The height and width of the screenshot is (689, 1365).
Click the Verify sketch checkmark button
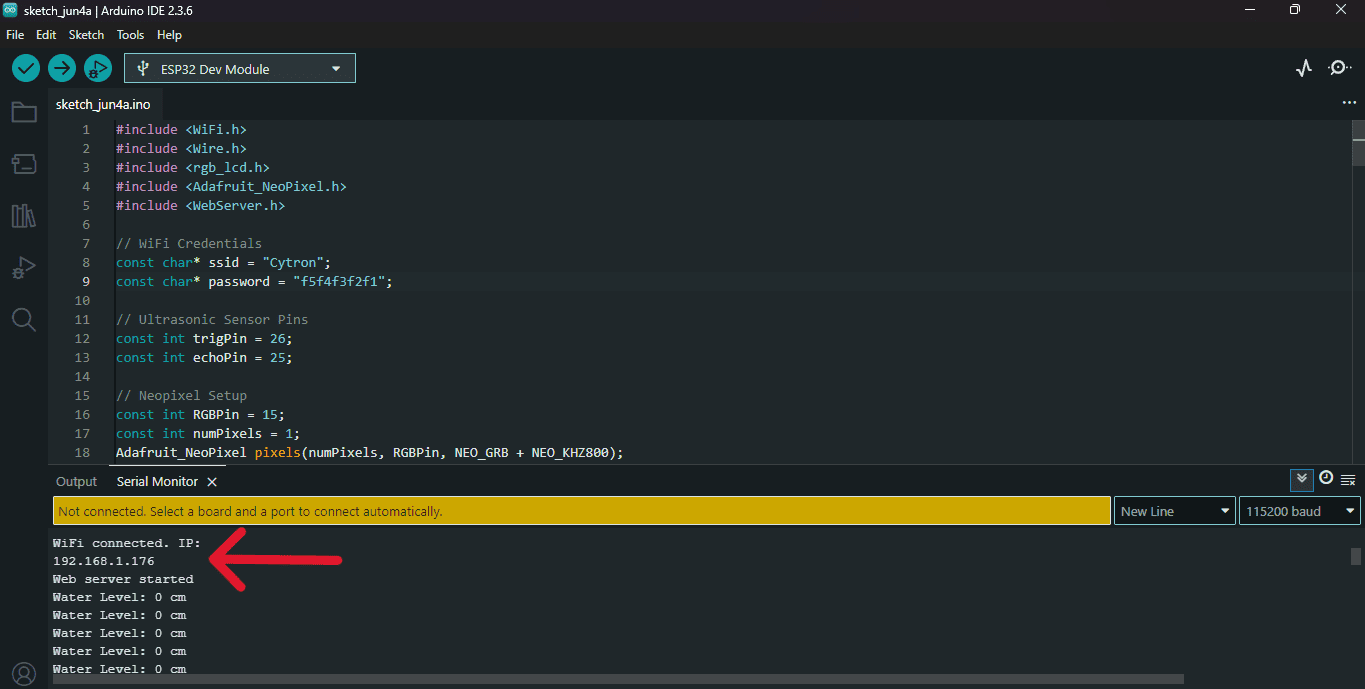[x=26, y=69]
